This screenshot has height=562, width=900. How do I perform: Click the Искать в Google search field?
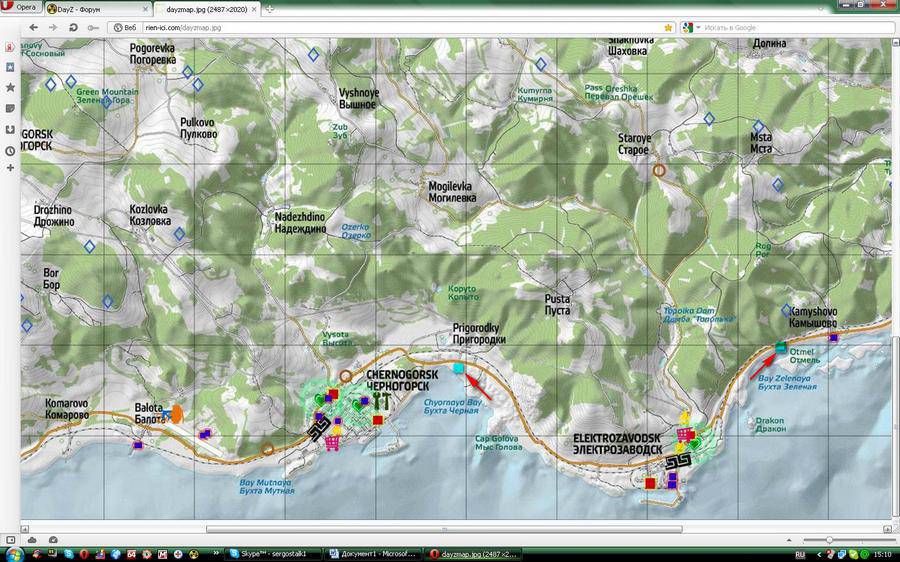[x=797, y=27]
